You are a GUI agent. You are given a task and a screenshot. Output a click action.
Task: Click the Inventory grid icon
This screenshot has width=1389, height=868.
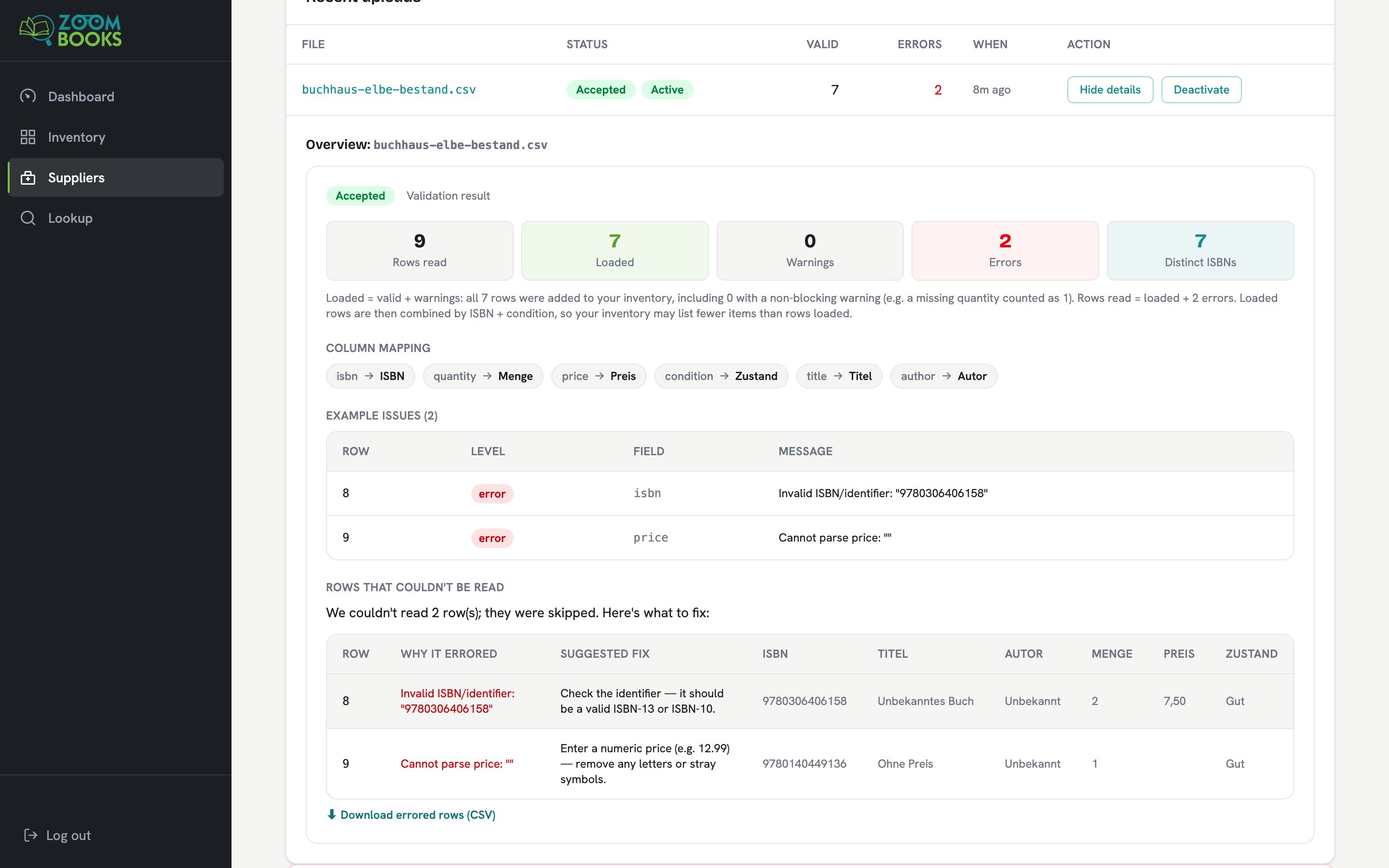28,136
